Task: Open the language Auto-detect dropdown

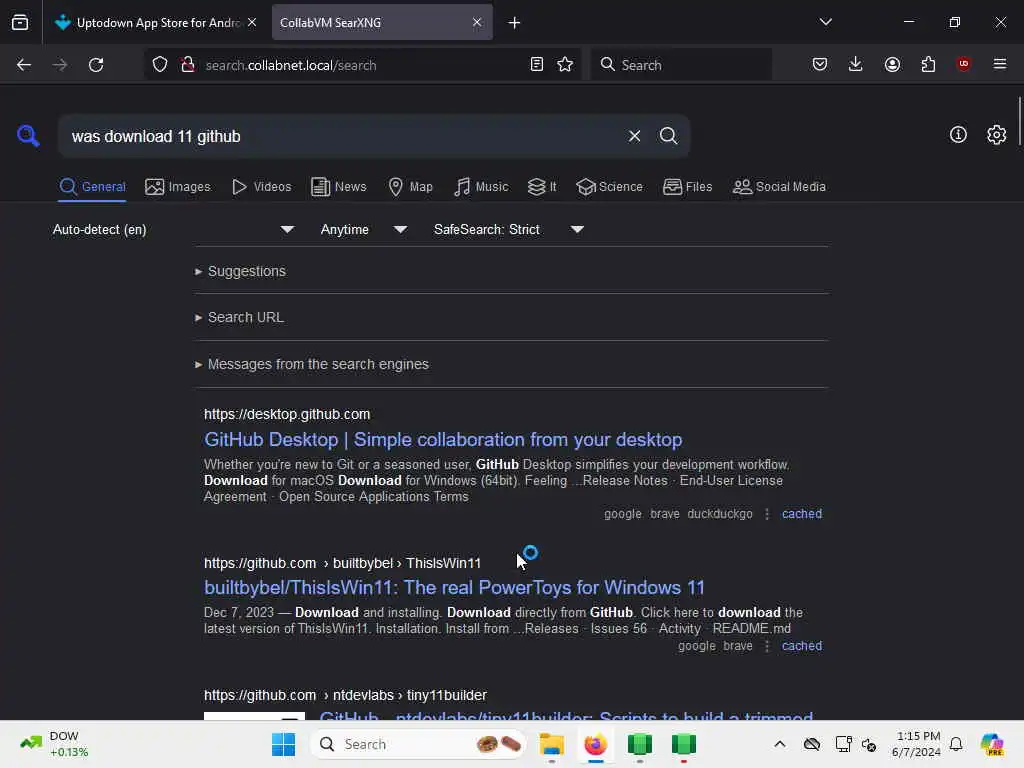Action: click(173, 230)
